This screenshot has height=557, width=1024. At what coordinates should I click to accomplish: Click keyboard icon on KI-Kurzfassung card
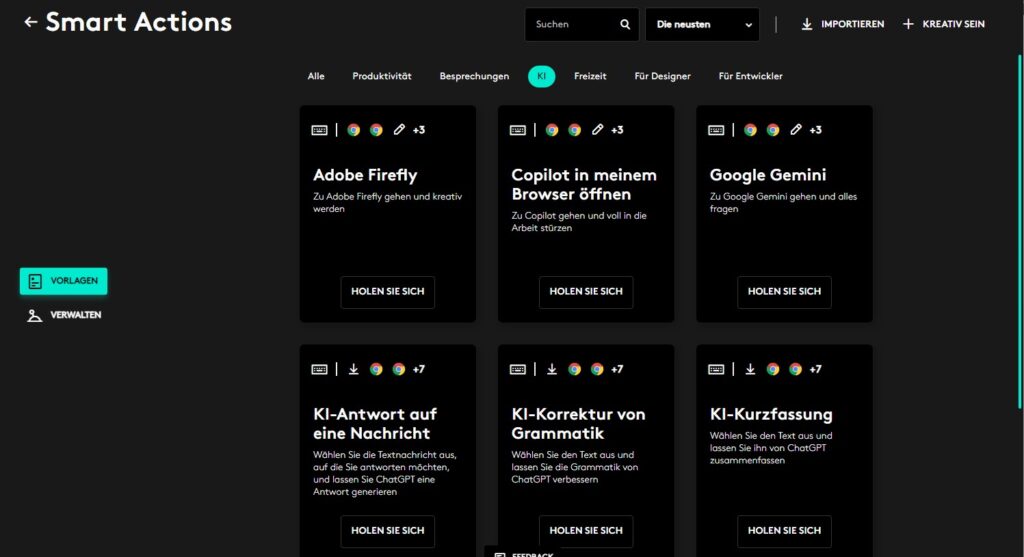(x=716, y=370)
